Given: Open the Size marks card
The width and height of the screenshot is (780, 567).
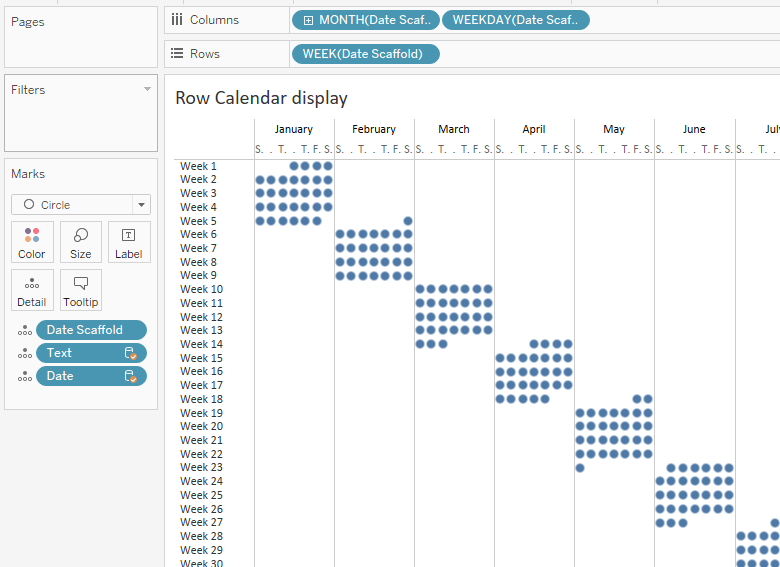Looking at the screenshot, I should tap(81, 242).
